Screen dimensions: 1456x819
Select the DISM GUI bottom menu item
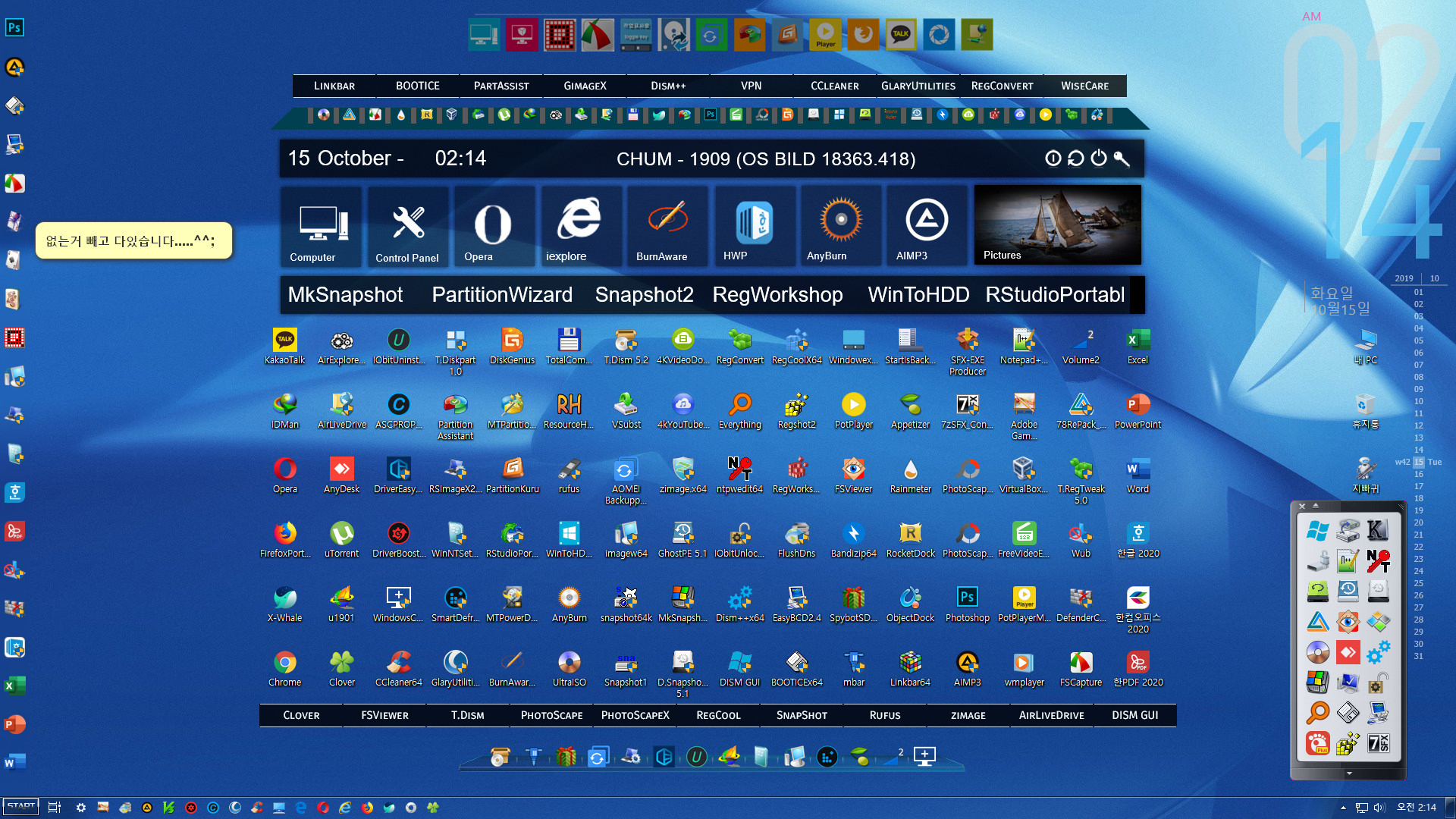pyautogui.click(x=1135, y=715)
